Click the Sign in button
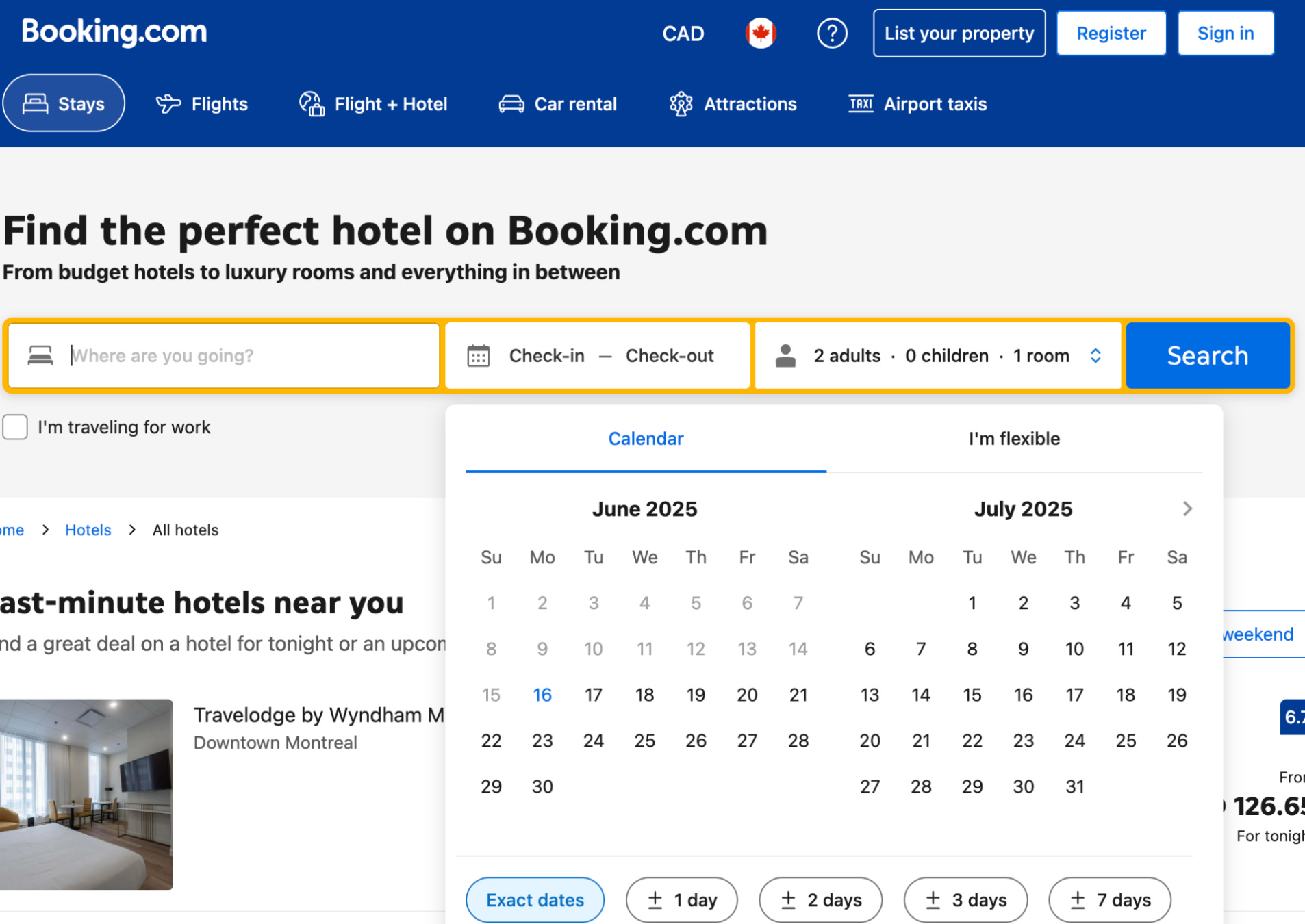 (x=1225, y=33)
